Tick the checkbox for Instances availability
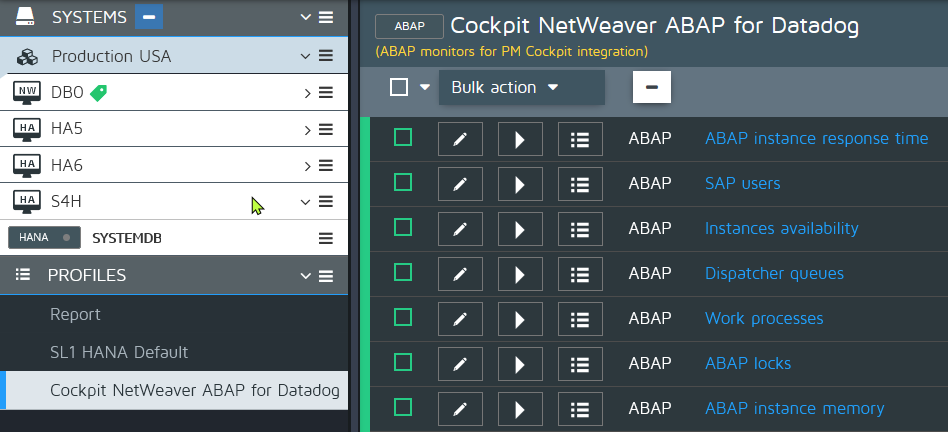 pyautogui.click(x=403, y=227)
